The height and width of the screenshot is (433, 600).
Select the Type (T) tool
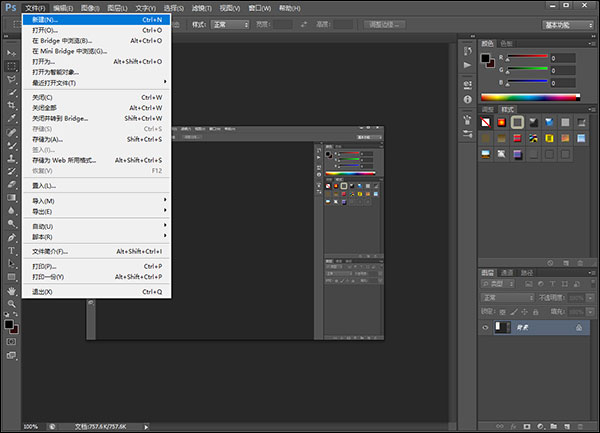[11, 250]
